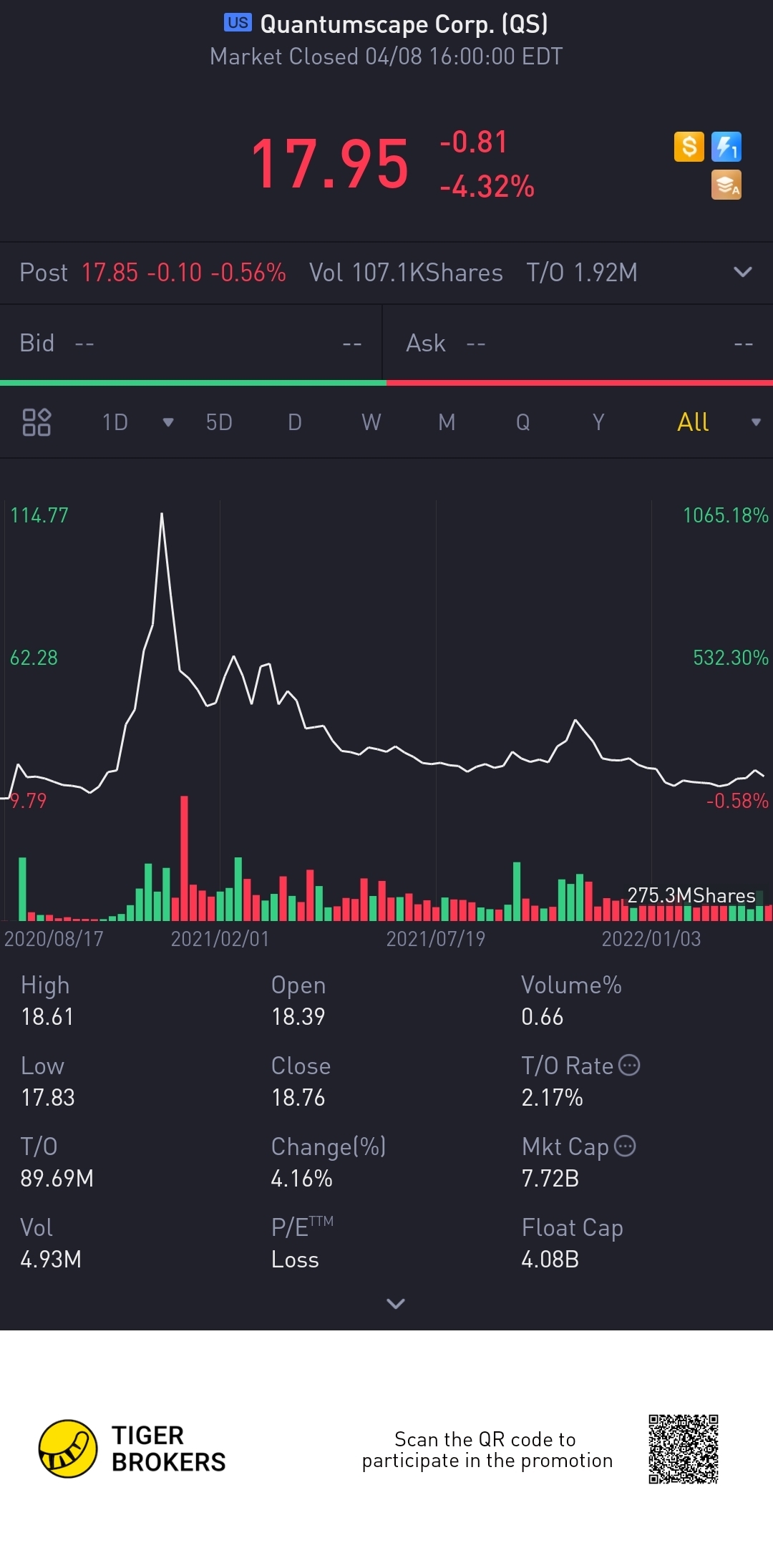Tap the promotion QR code
Screen dimensions: 773x1568
coord(684,1449)
